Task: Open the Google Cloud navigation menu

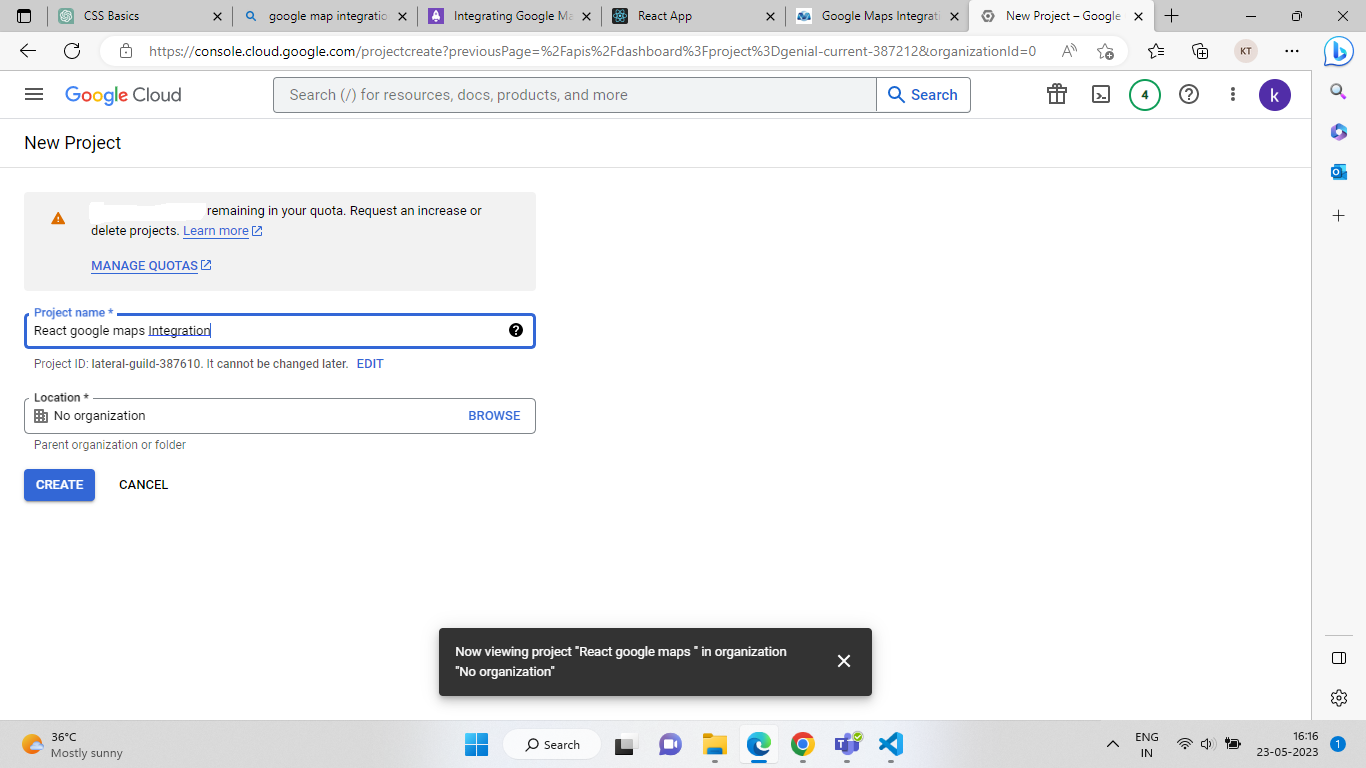Action: pyautogui.click(x=34, y=94)
